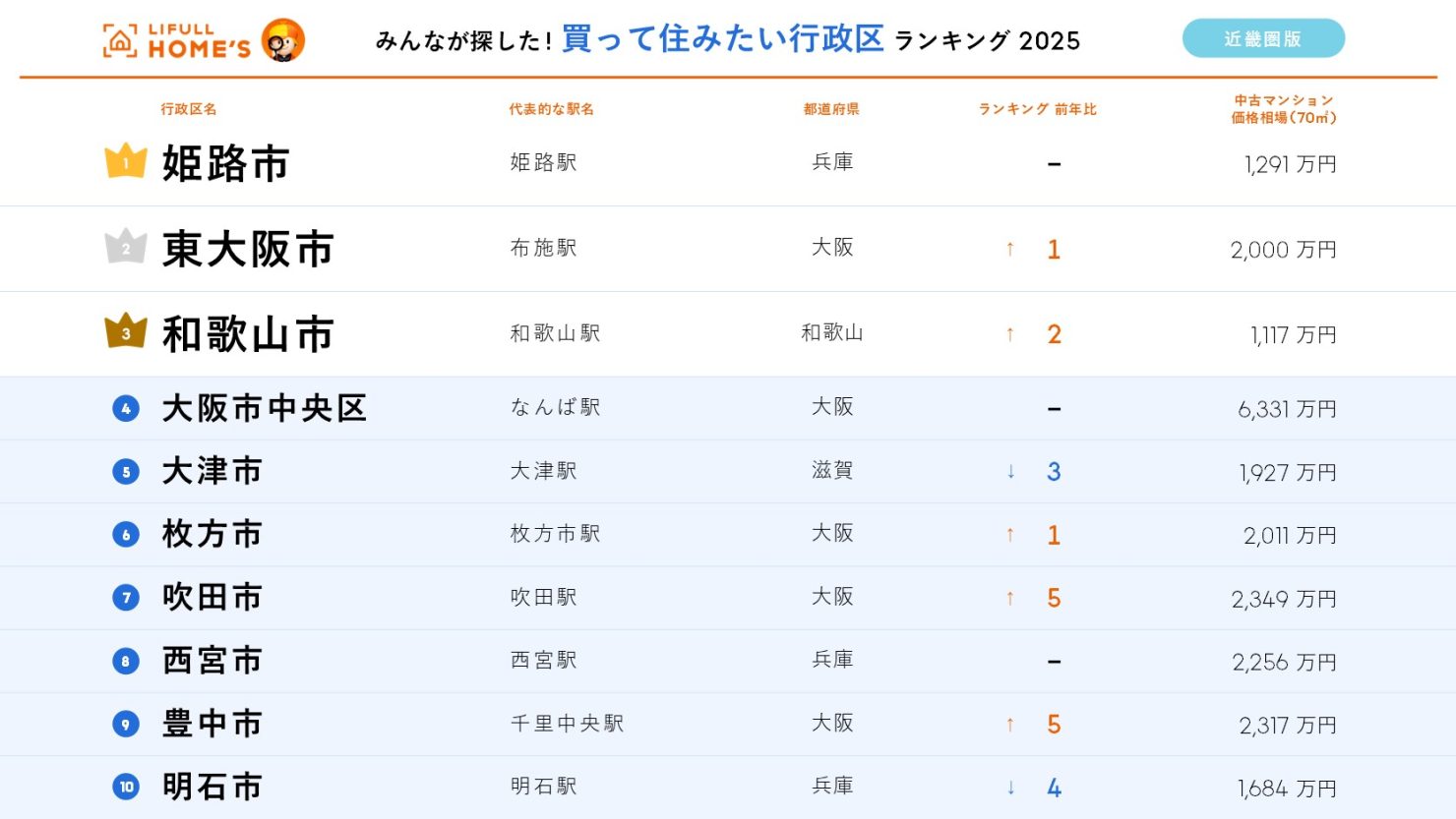Click the bronze crown rank 3 icon
This screenshot has width=1456, height=819.
coord(126,332)
